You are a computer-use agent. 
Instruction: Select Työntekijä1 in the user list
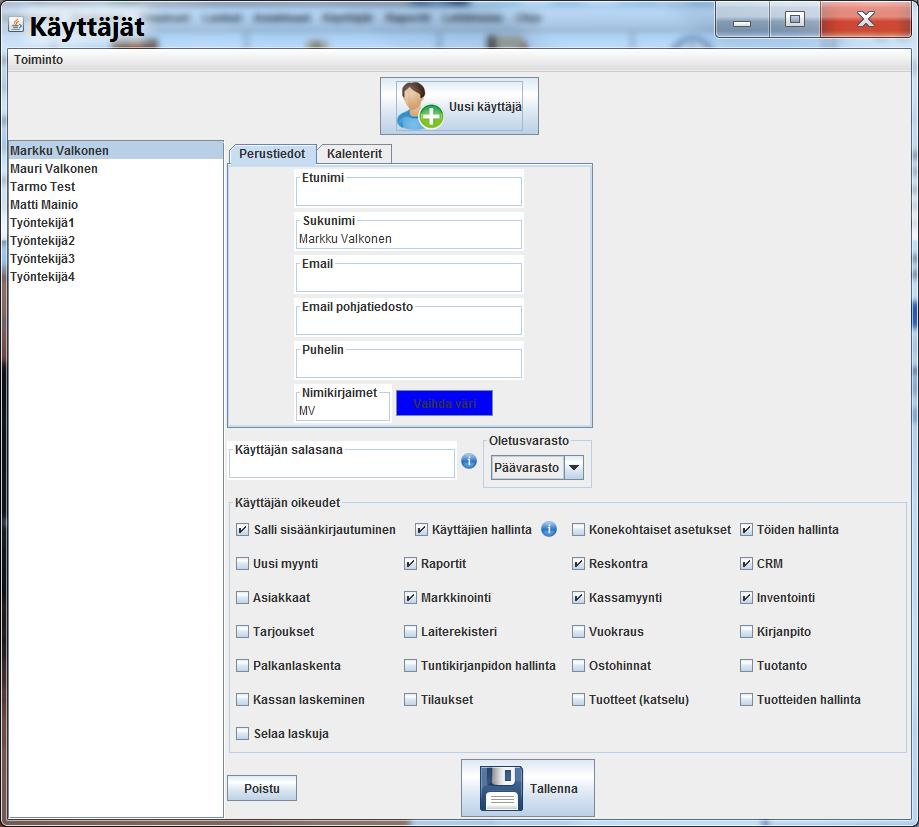point(116,223)
